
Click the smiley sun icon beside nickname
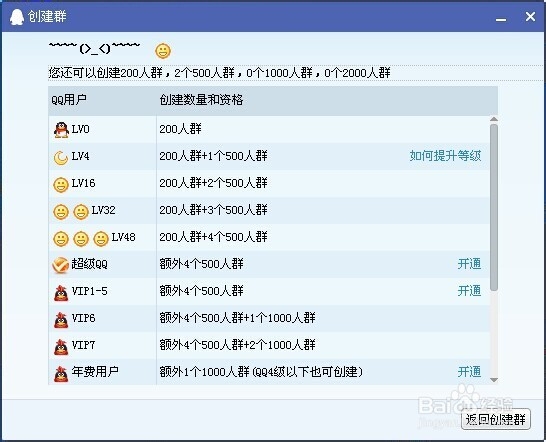163,51
